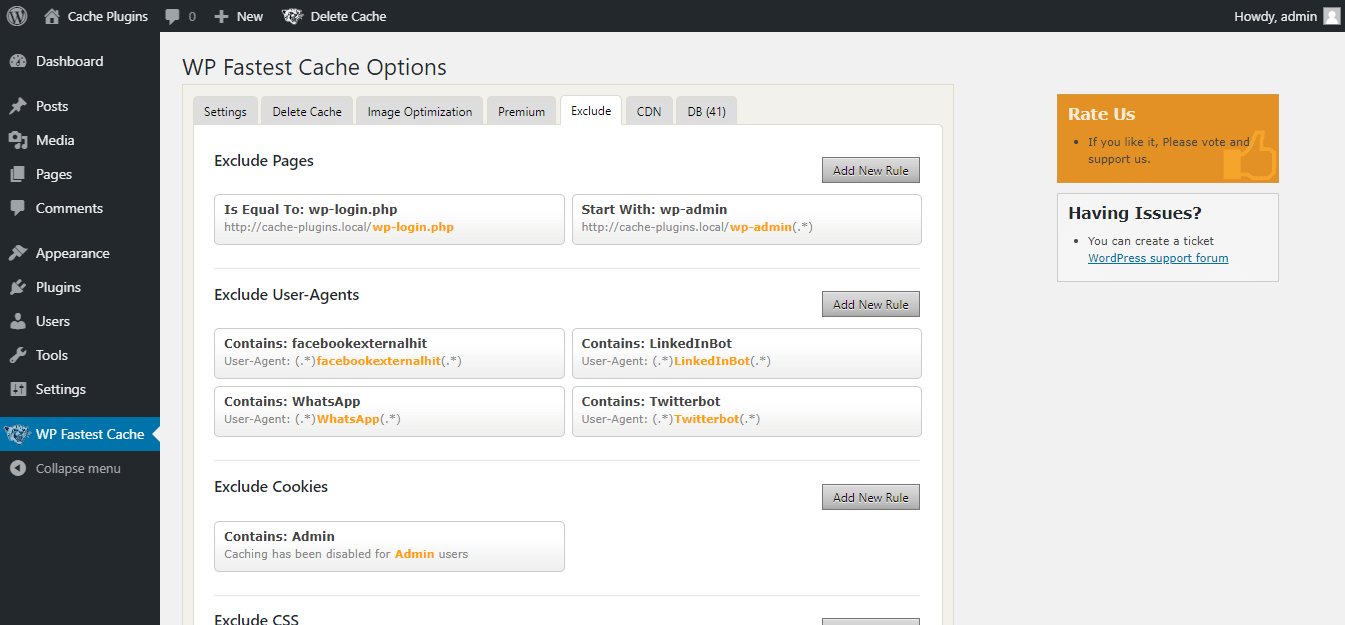
Task: Click the Pages icon in sidebar
Action: pos(18,174)
